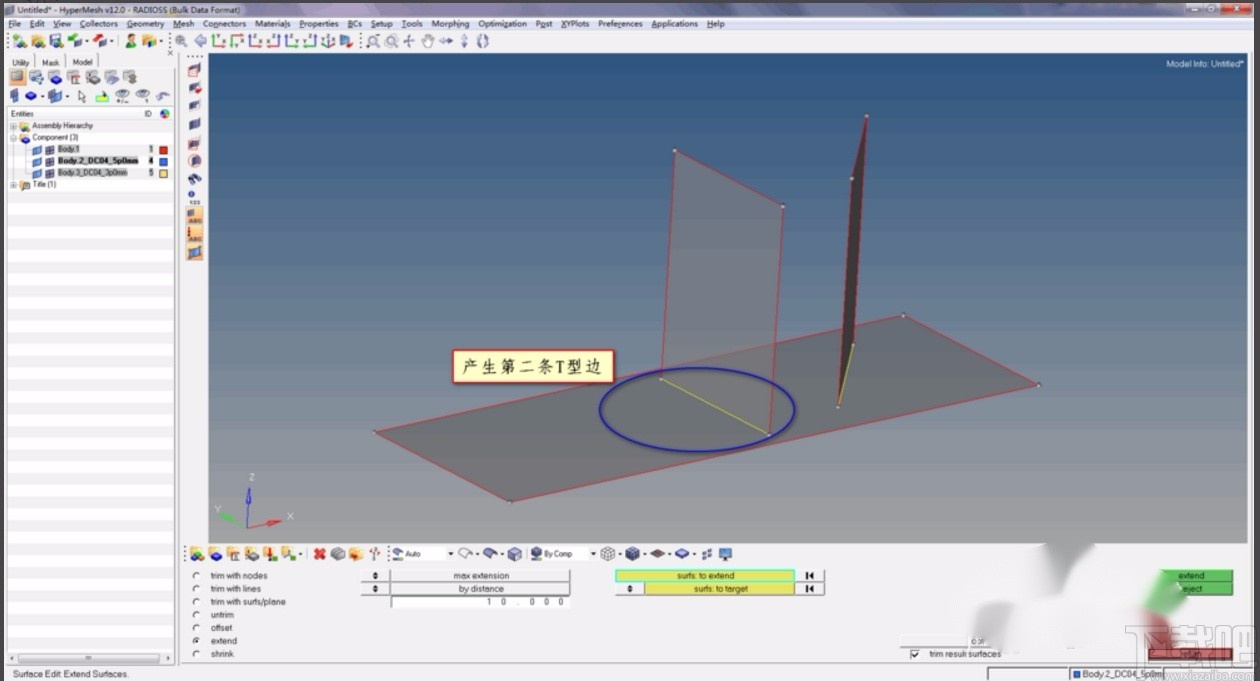Reset the surfs: to target selection

point(811,589)
